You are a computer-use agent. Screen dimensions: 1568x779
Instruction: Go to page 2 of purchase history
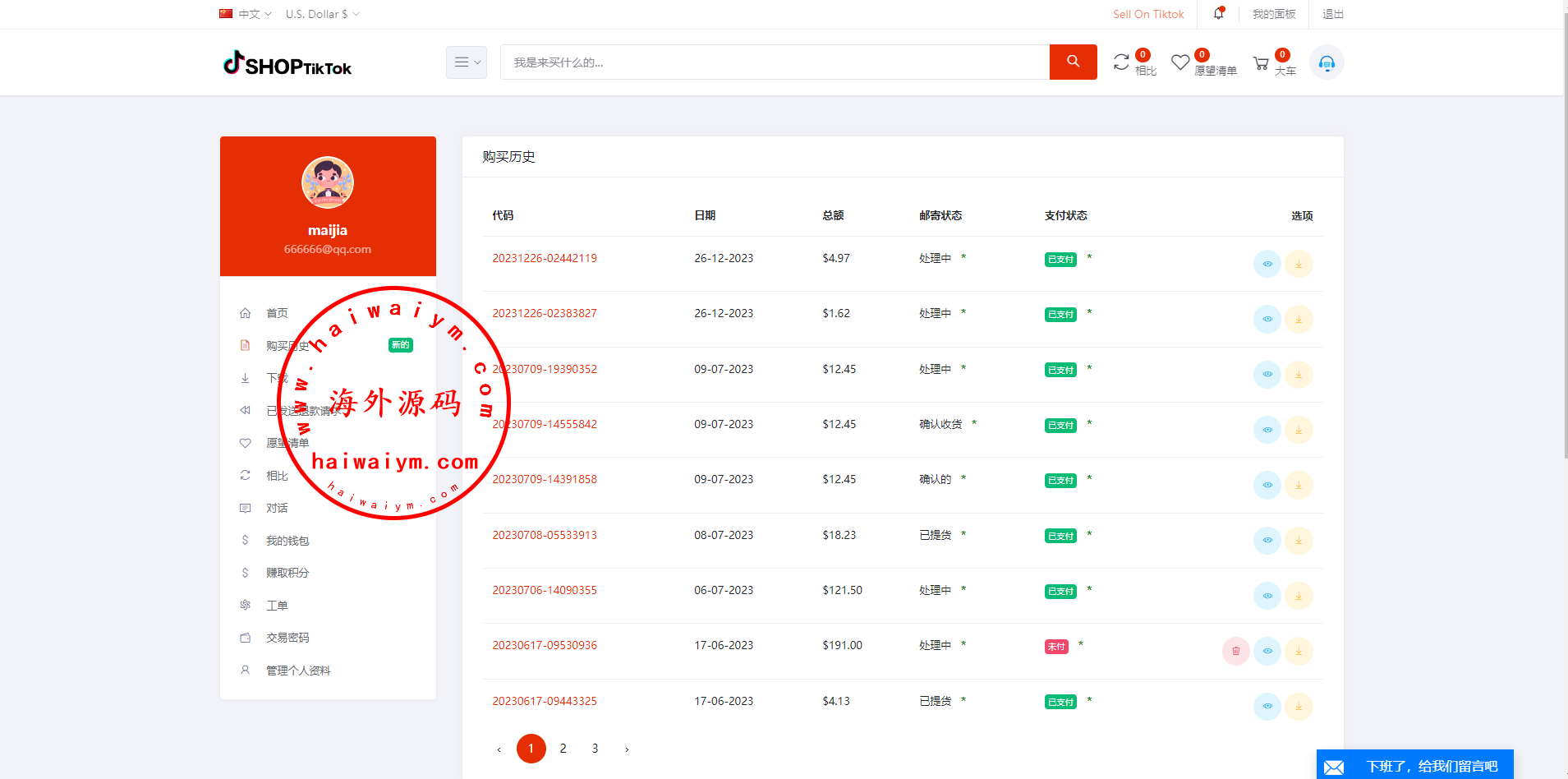[563, 749]
